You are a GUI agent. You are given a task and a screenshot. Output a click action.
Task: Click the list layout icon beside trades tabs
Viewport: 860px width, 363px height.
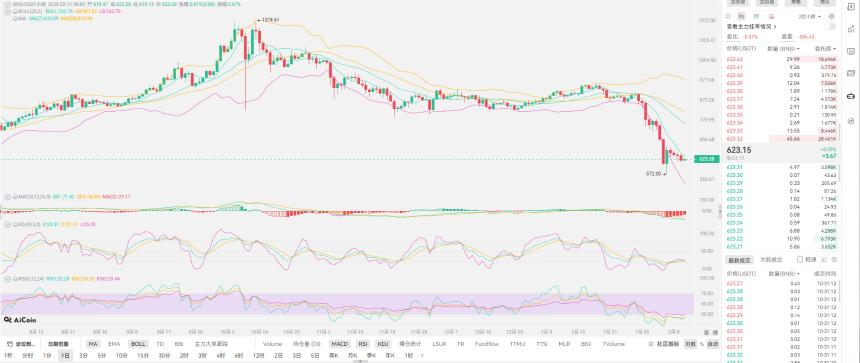point(824,259)
